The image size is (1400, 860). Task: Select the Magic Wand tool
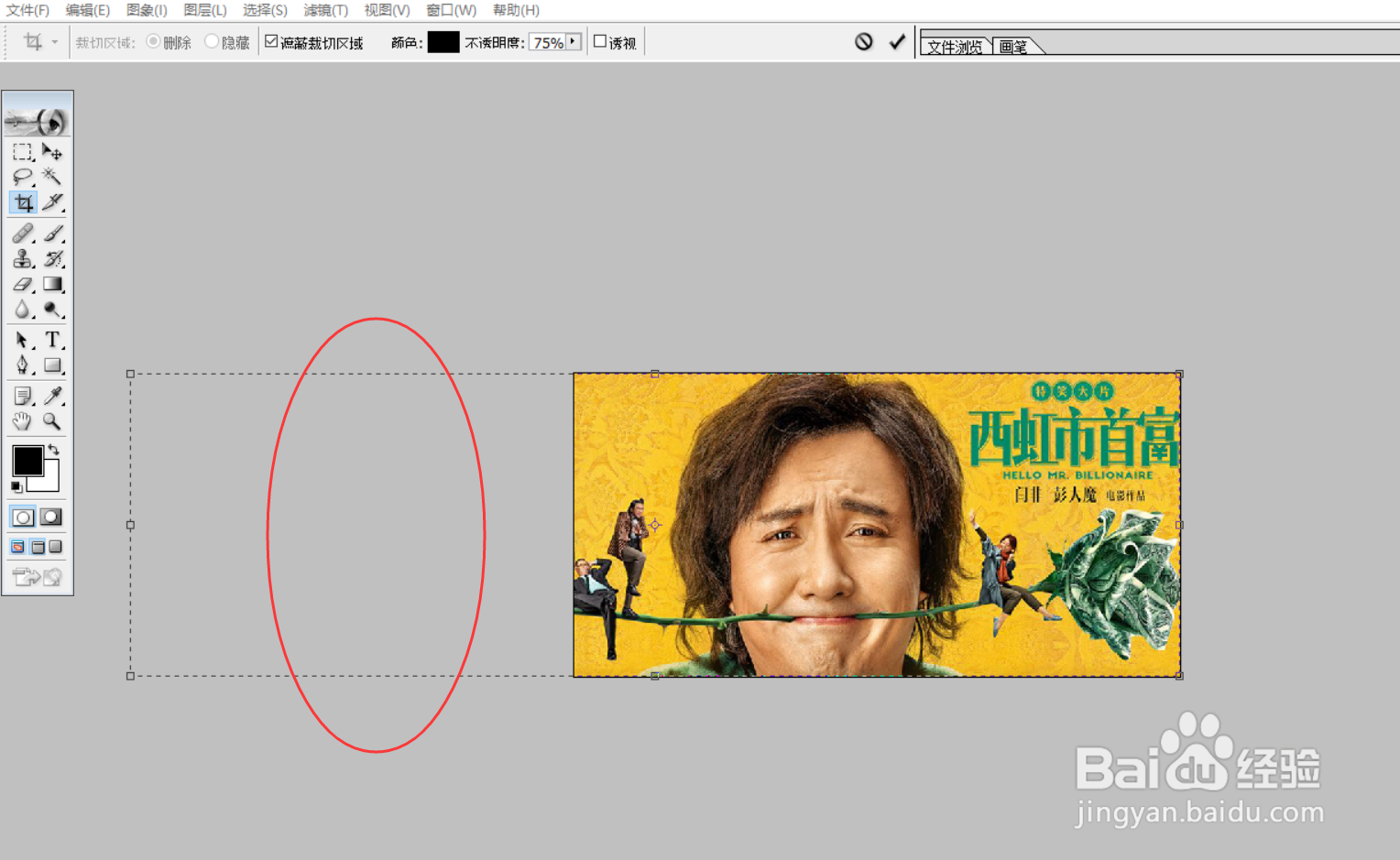tap(52, 176)
